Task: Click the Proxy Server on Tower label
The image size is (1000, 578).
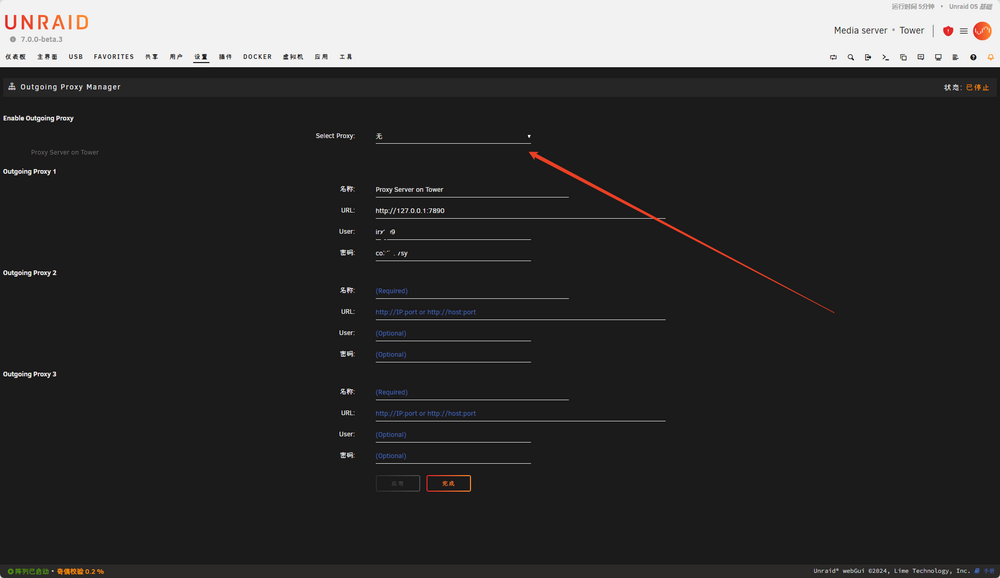Action: click(x=64, y=152)
